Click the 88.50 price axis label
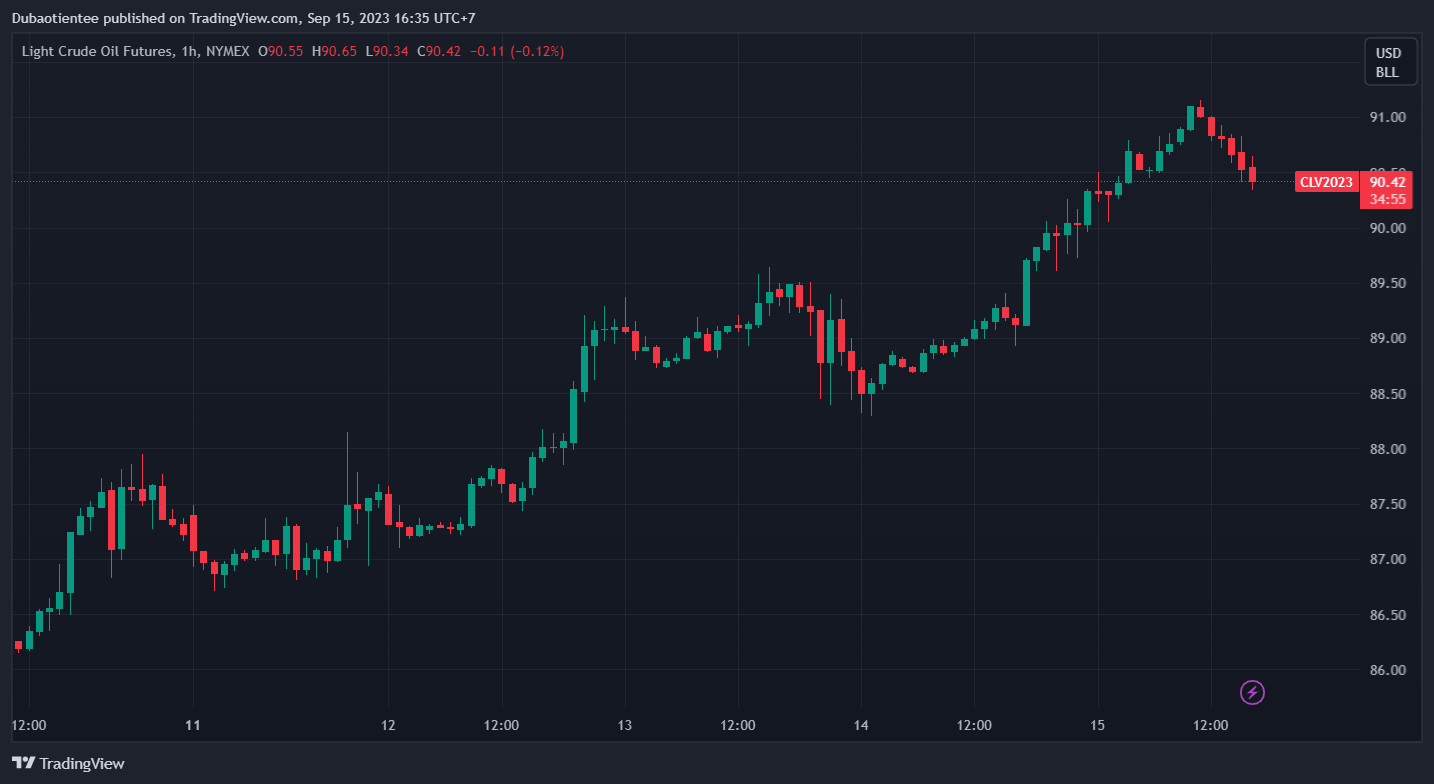Viewport: 1434px width, 784px height. click(1388, 394)
